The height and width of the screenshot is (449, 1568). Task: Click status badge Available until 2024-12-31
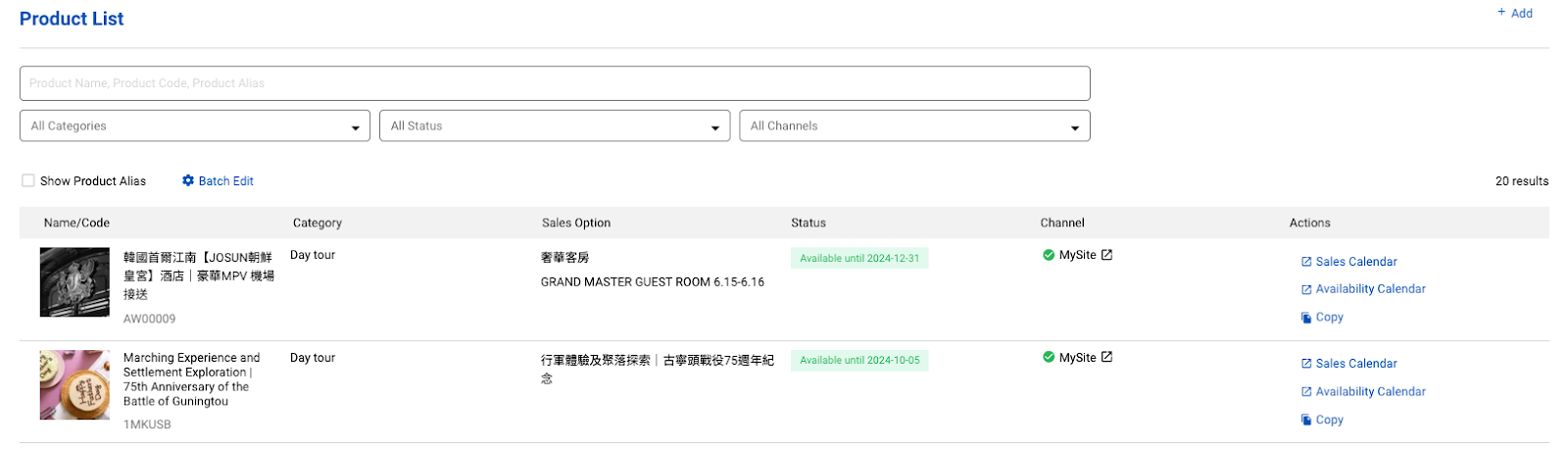click(x=859, y=258)
